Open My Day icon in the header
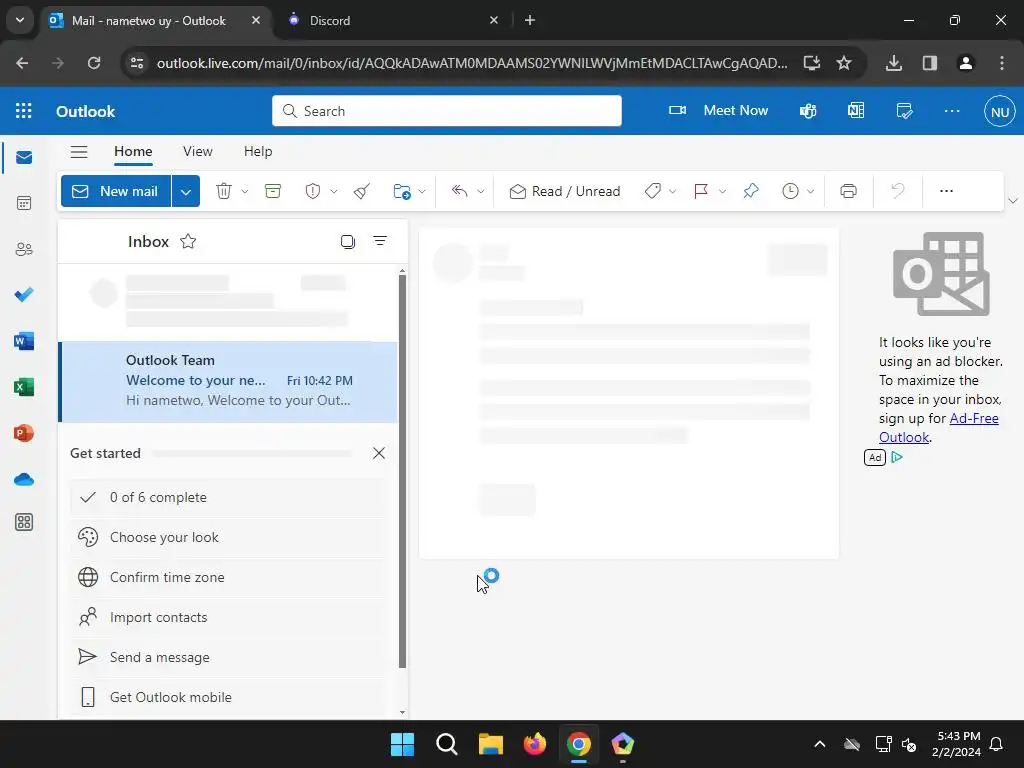 click(x=904, y=111)
